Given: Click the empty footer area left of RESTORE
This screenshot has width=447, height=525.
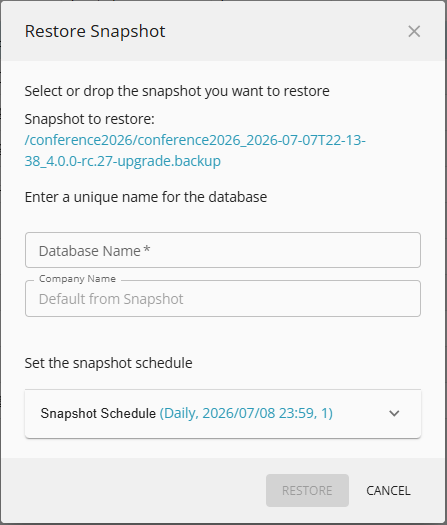Looking at the screenshot, I should point(134,491).
